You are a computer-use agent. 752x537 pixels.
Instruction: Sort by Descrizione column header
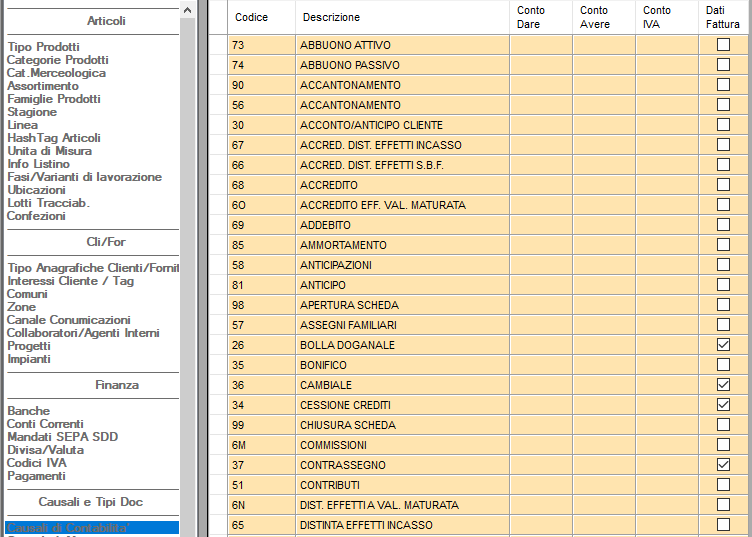pyautogui.click(x=331, y=17)
